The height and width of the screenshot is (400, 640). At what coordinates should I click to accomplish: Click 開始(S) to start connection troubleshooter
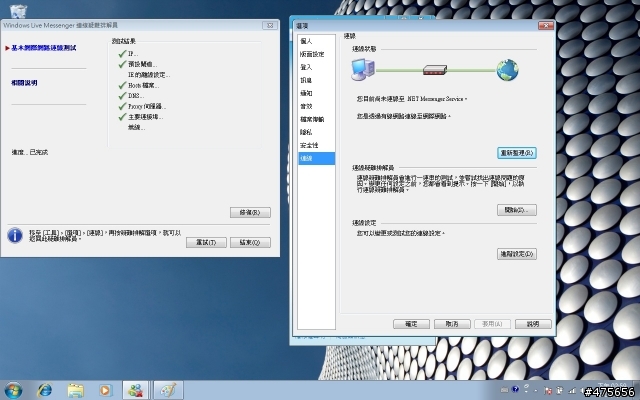(517, 210)
